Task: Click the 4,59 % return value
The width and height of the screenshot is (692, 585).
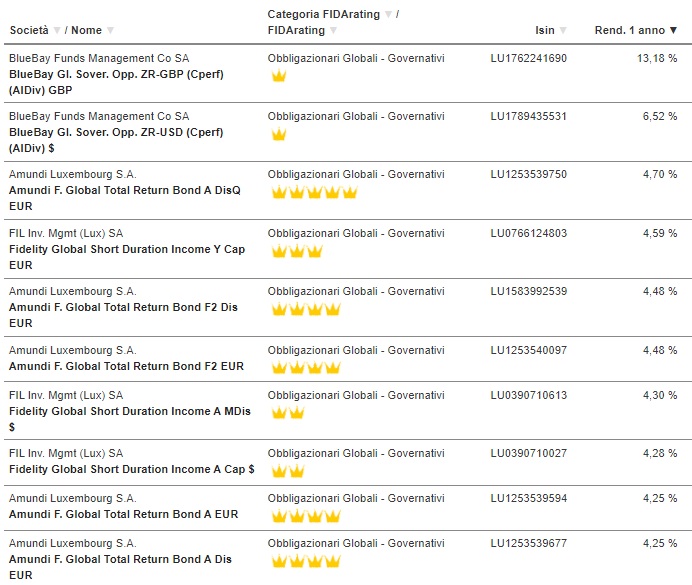Action: pyautogui.click(x=659, y=233)
